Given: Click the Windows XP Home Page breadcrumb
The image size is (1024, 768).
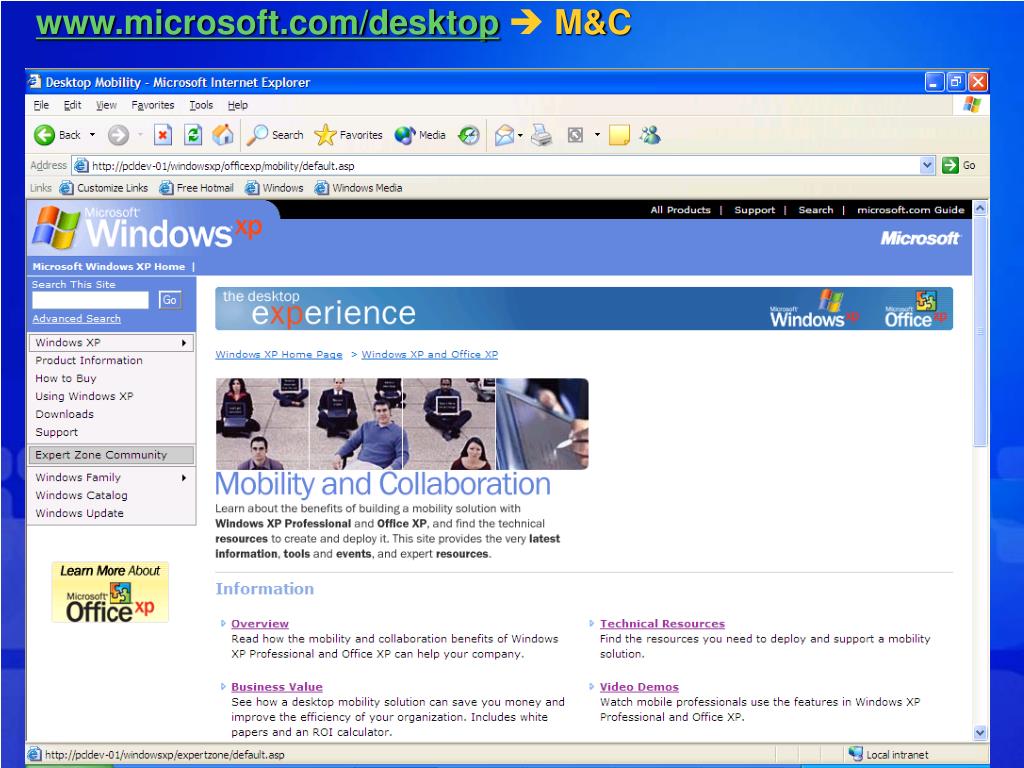Looking at the screenshot, I should point(279,355).
